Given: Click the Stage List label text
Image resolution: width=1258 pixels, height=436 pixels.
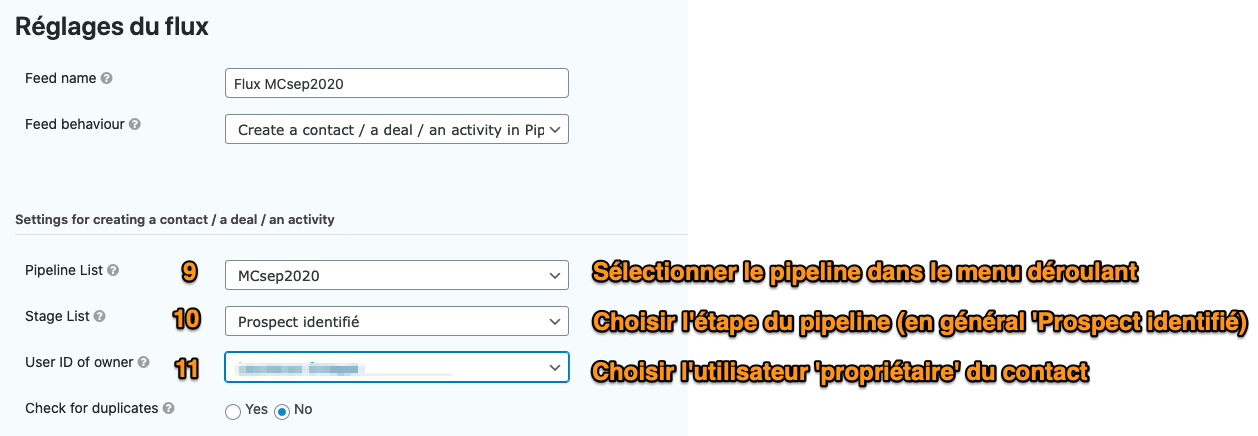Looking at the screenshot, I should click(x=56, y=317).
